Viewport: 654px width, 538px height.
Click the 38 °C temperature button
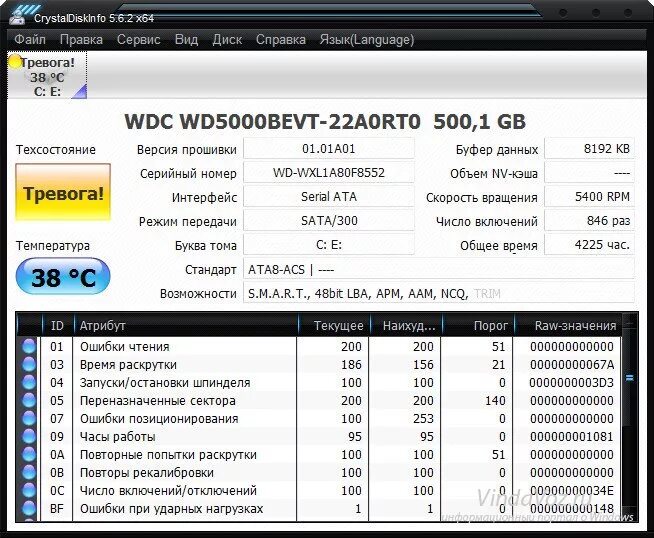[x=63, y=277]
